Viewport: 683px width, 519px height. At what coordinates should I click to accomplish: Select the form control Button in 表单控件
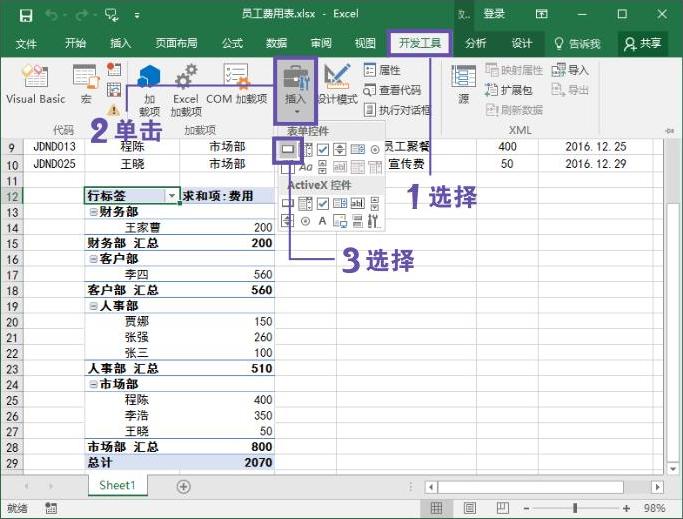[288, 149]
